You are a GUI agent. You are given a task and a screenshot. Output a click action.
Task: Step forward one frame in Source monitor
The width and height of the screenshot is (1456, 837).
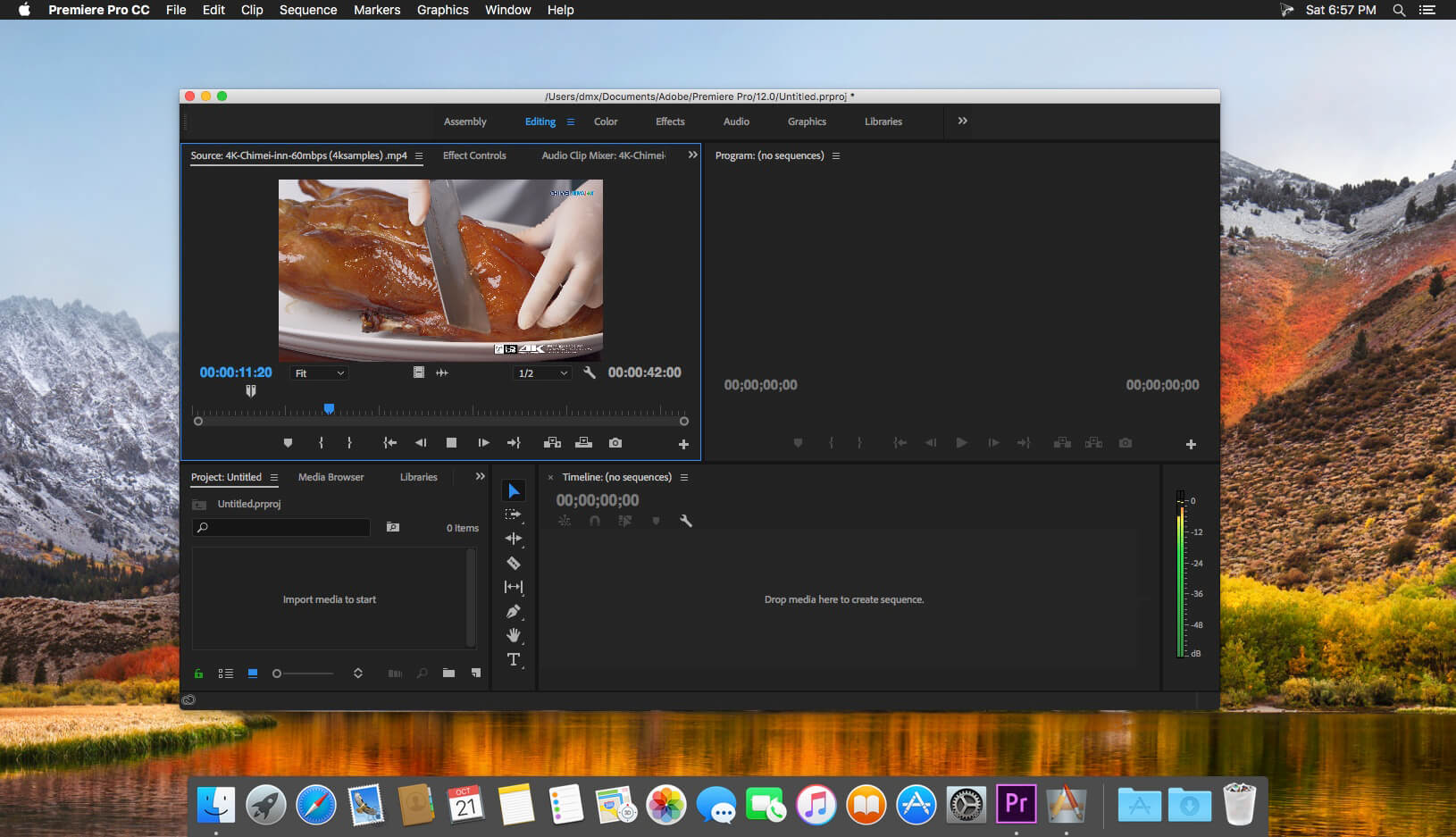click(x=483, y=443)
